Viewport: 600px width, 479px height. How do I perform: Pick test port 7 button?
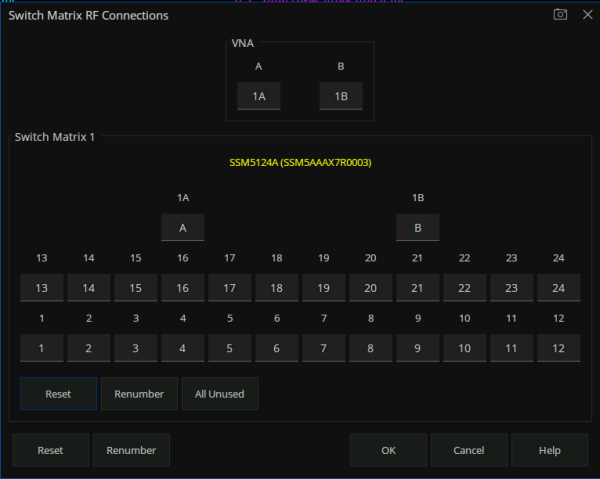point(324,348)
